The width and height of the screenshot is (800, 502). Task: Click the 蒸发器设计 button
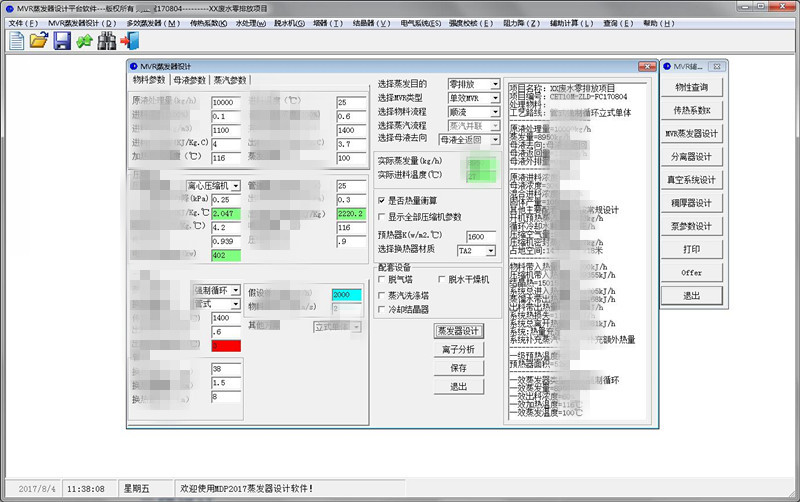[458, 331]
